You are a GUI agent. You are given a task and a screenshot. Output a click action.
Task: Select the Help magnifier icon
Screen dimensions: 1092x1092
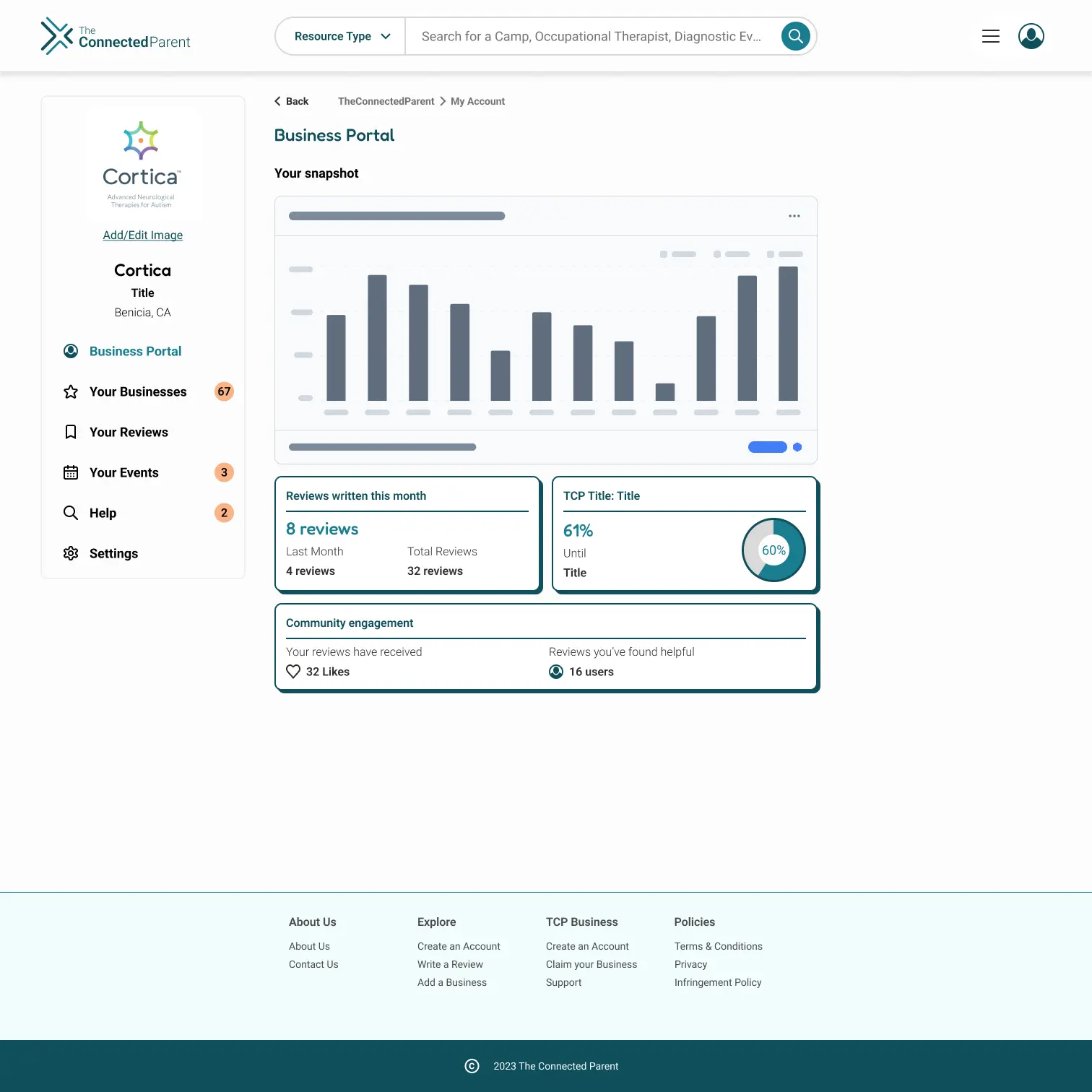[x=70, y=513]
